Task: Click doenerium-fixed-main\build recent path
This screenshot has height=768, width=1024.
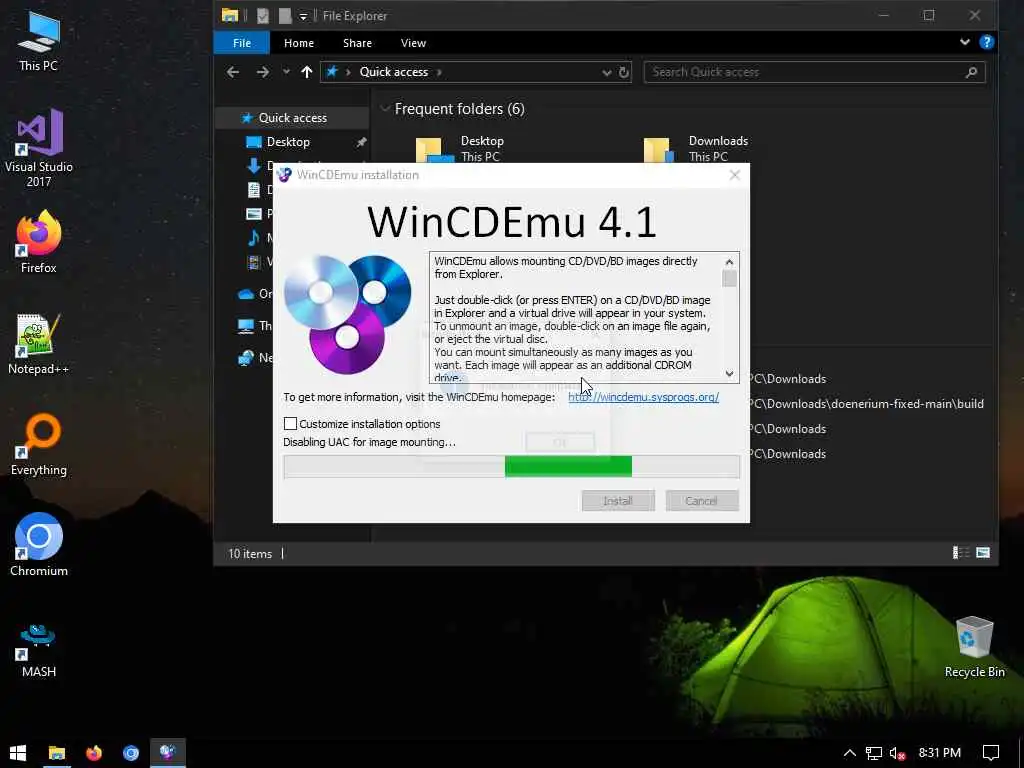Action: (x=867, y=404)
